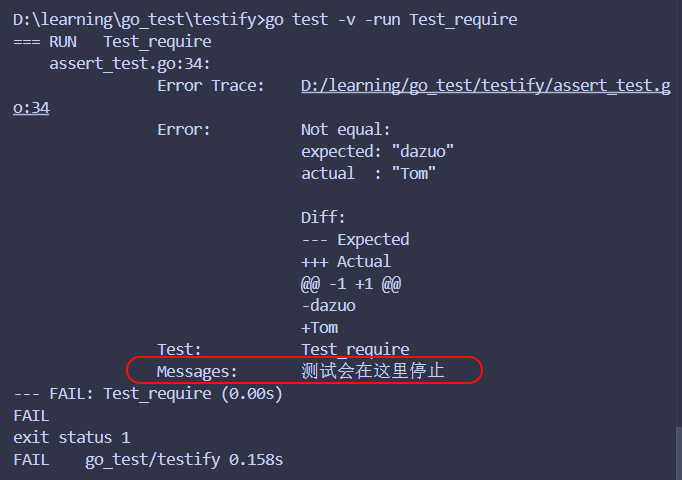Select the "-dazuo" removed diff line

tap(328, 306)
